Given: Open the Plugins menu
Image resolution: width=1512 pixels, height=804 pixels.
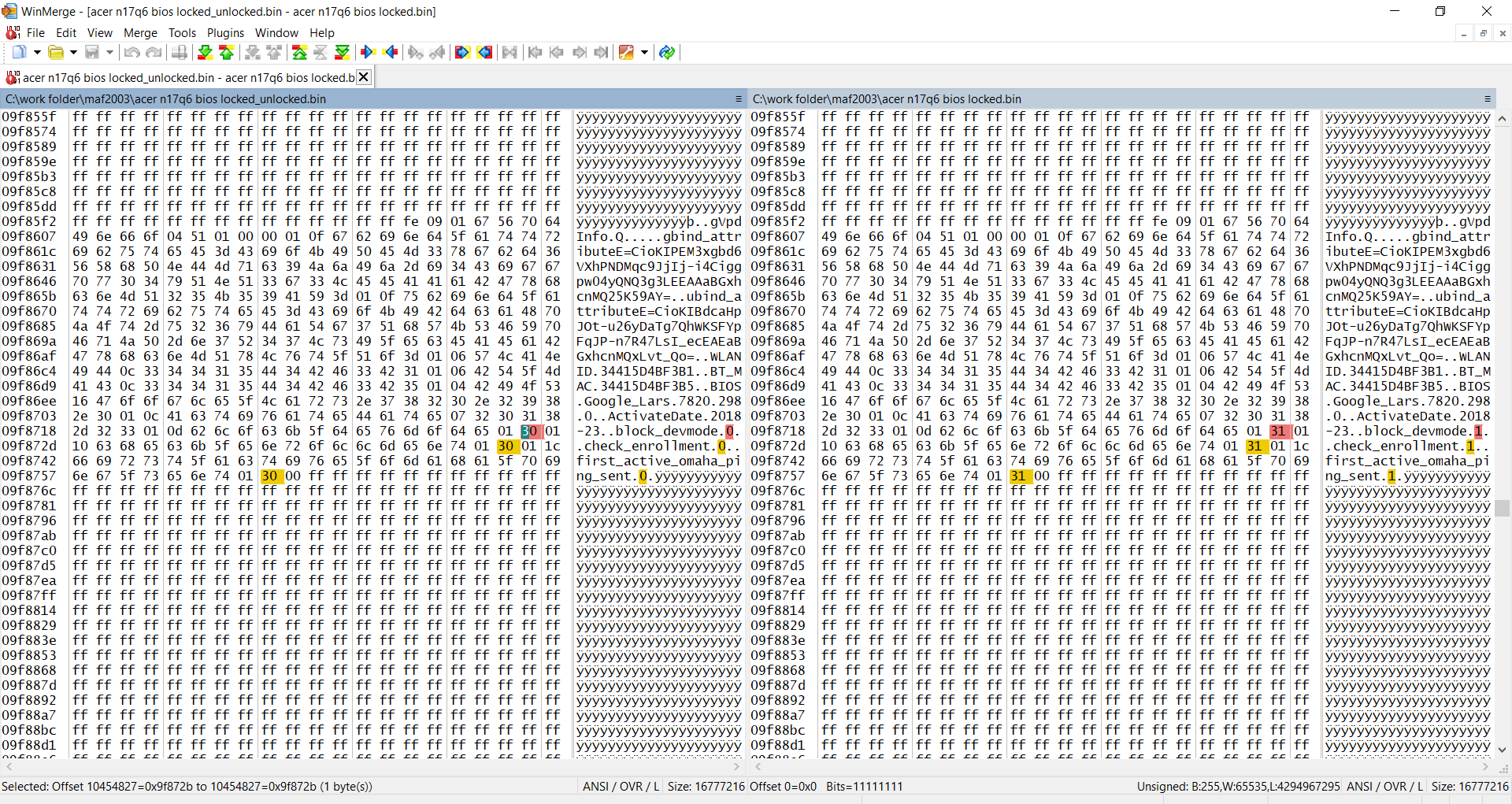Looking at the screenshot, I should click(x=226, y=33).
